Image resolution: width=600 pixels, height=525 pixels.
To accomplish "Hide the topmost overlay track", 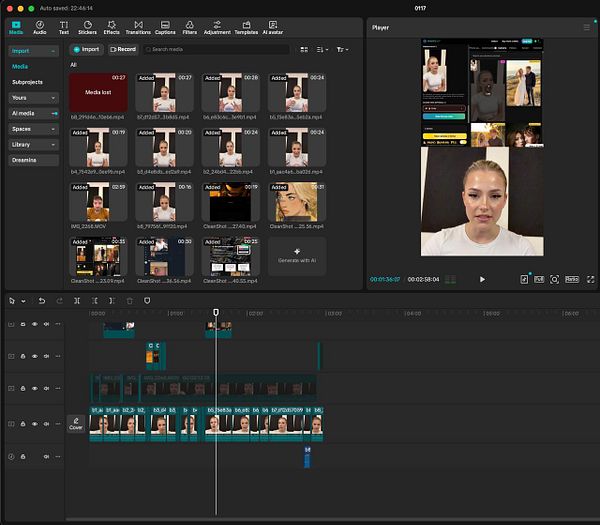I will point(34,324).
